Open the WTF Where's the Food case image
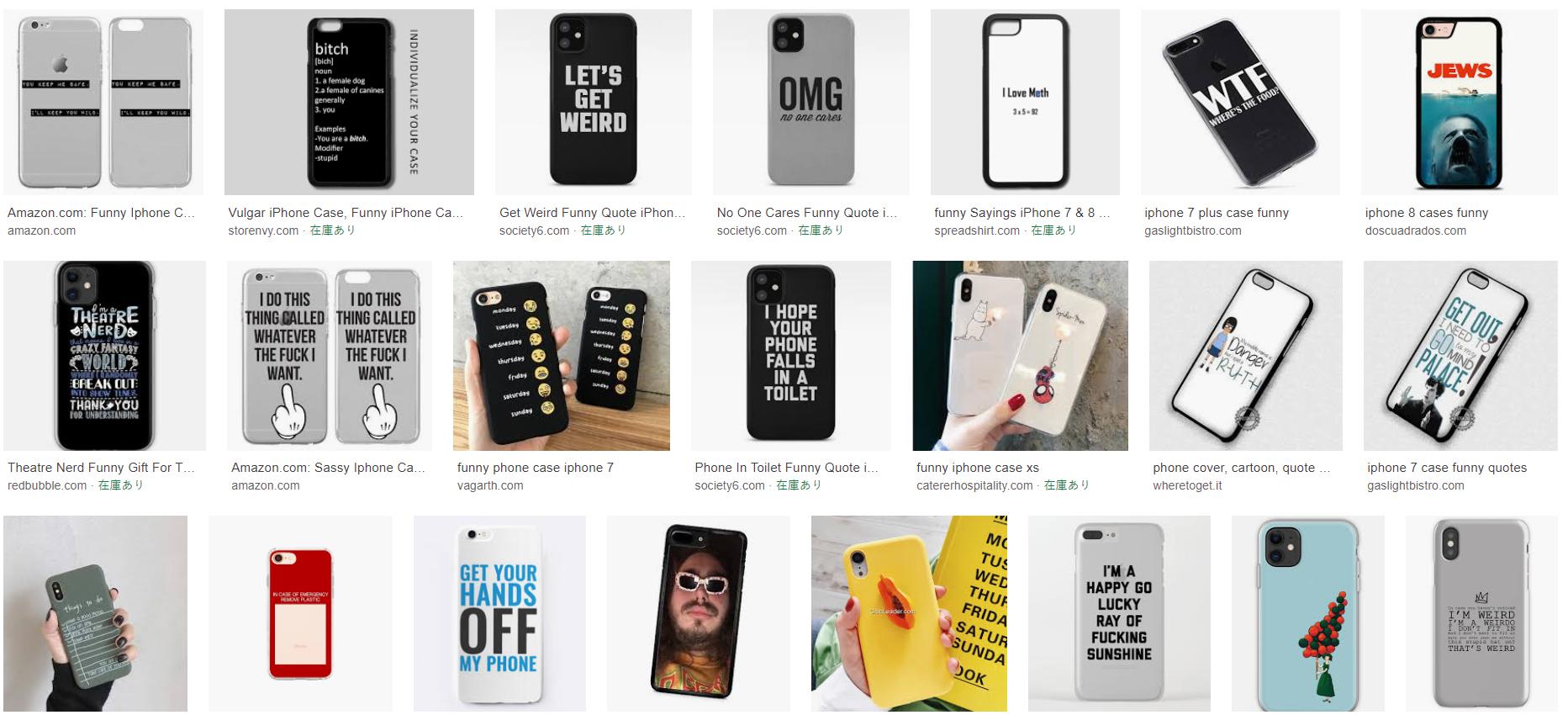1568x715 pixels. click(x=1240, y=102)
